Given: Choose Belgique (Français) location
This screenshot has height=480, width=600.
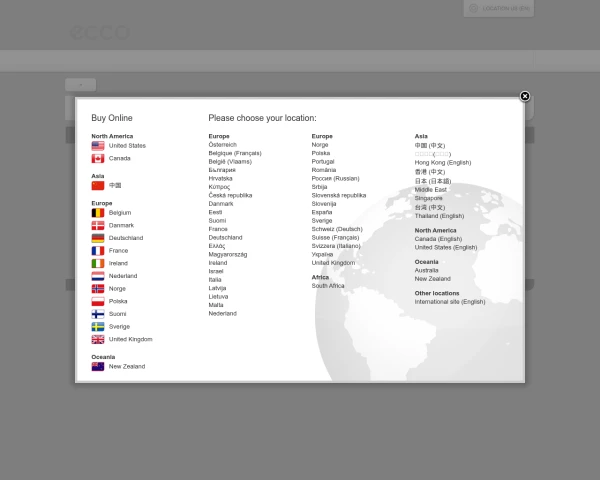Looking at the screenshot, I should pos(235,153).
